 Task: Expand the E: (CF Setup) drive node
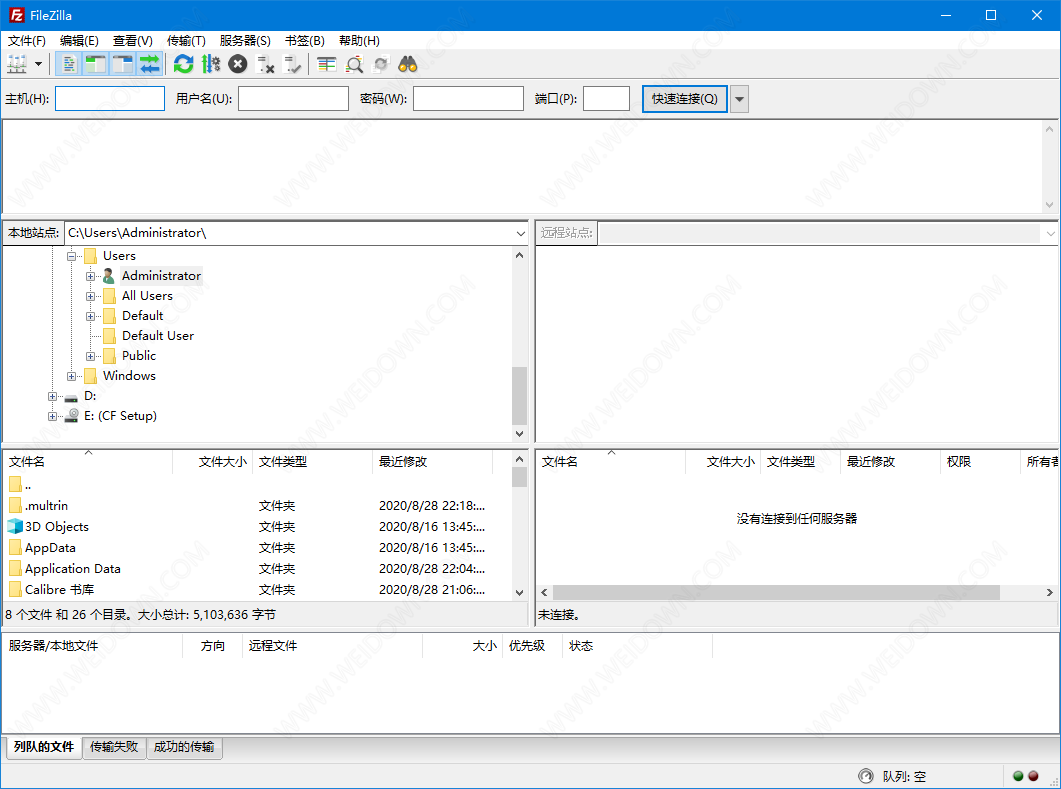(52, 416)
